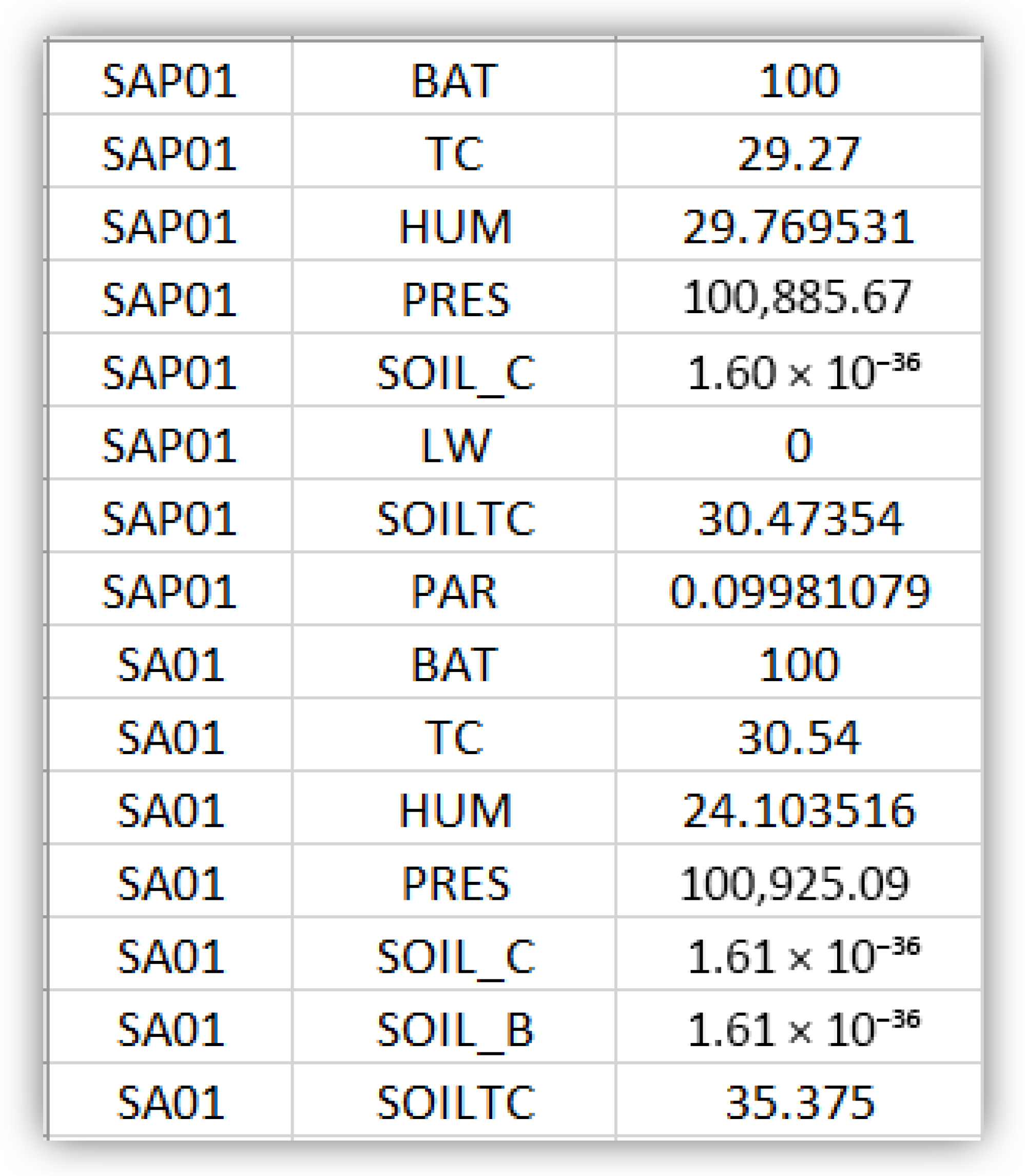Select the SAP01 cell beside LW
This screenshot has width=1025, height=1176.
[x=169, y=445]
